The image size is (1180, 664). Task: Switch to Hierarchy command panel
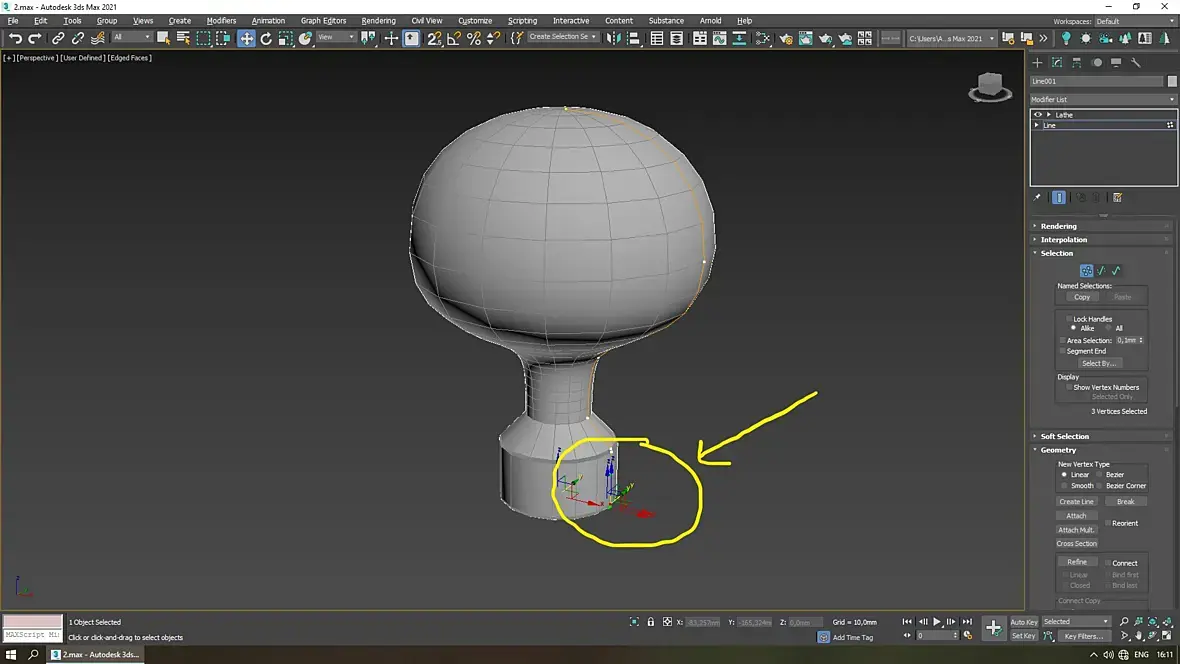[1077, 62]
